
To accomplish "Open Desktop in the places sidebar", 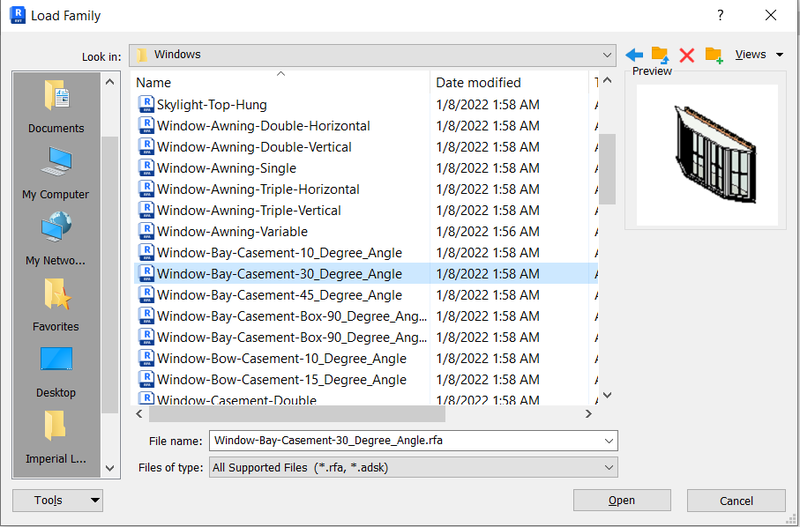I will 56,372.
